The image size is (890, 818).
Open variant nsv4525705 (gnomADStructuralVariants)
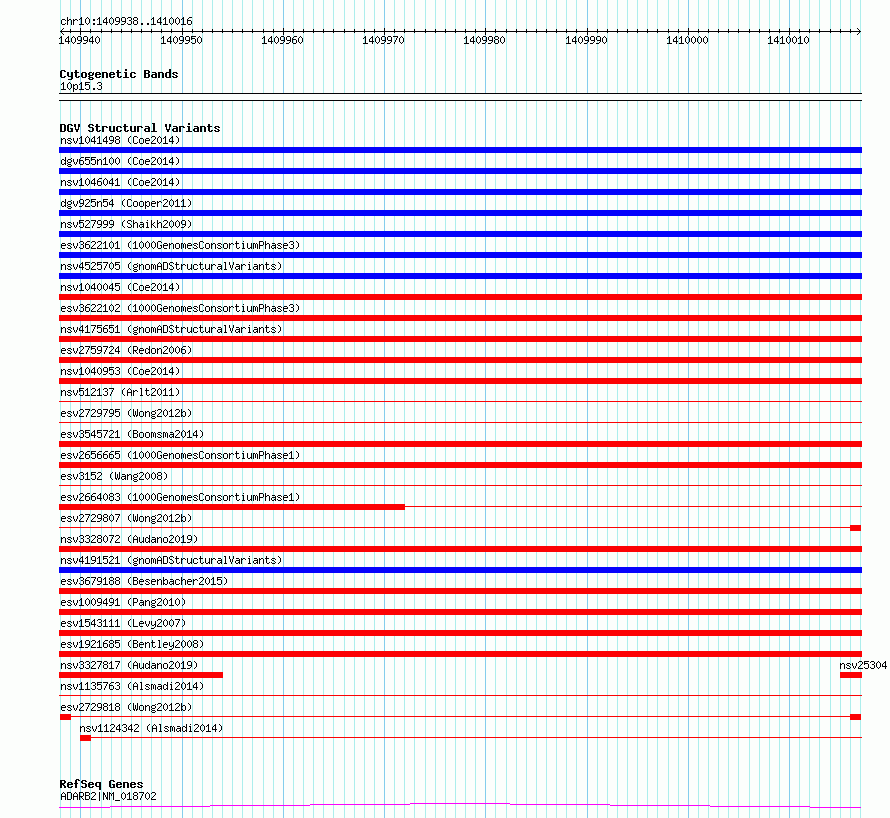(171, 266)
